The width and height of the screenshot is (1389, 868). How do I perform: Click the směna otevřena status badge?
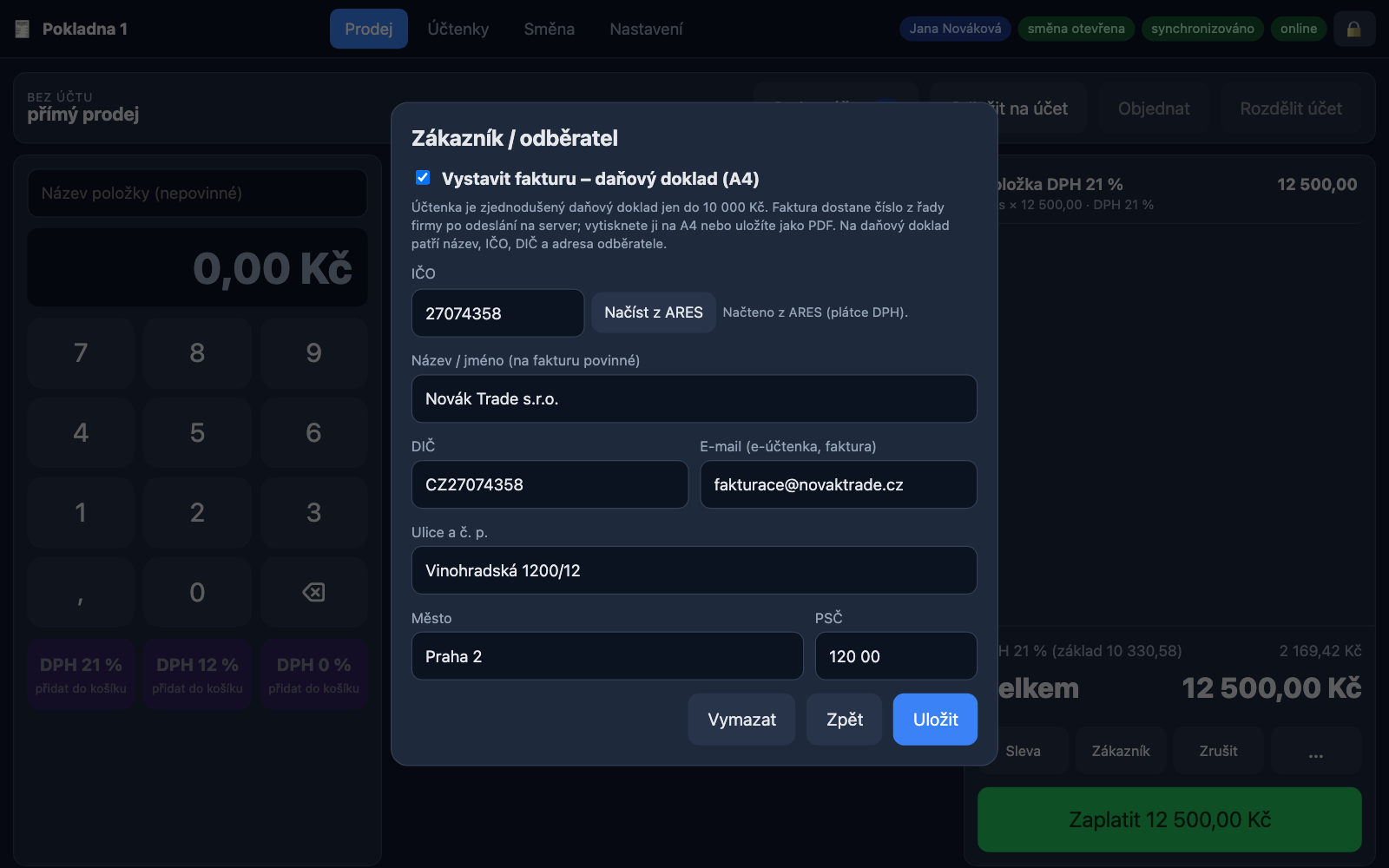click(x=1076, y=29)
